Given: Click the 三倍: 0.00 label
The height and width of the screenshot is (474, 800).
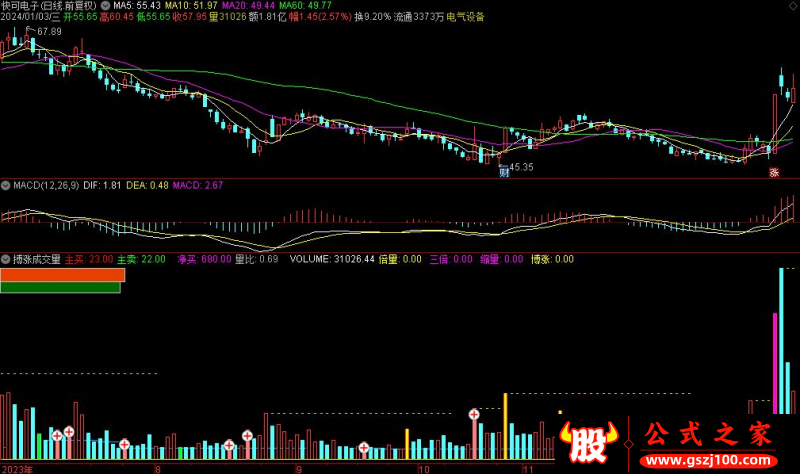Looking at the screenshot, I should tap(451, 259).
